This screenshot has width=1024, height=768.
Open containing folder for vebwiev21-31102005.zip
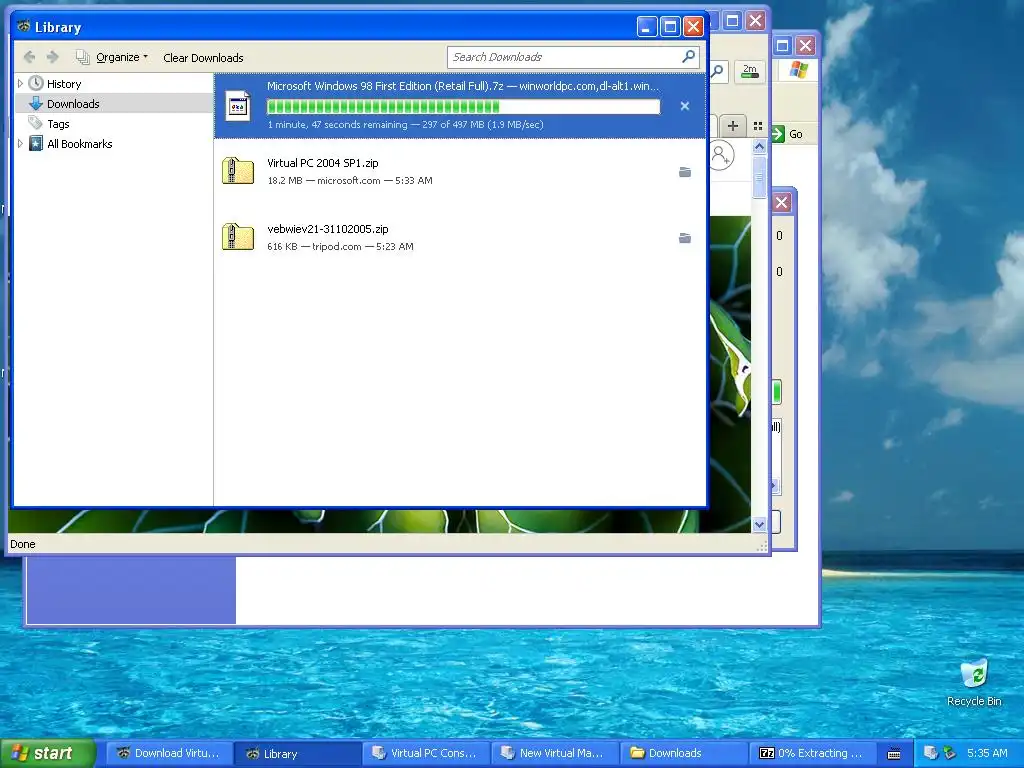pos(684,238)
